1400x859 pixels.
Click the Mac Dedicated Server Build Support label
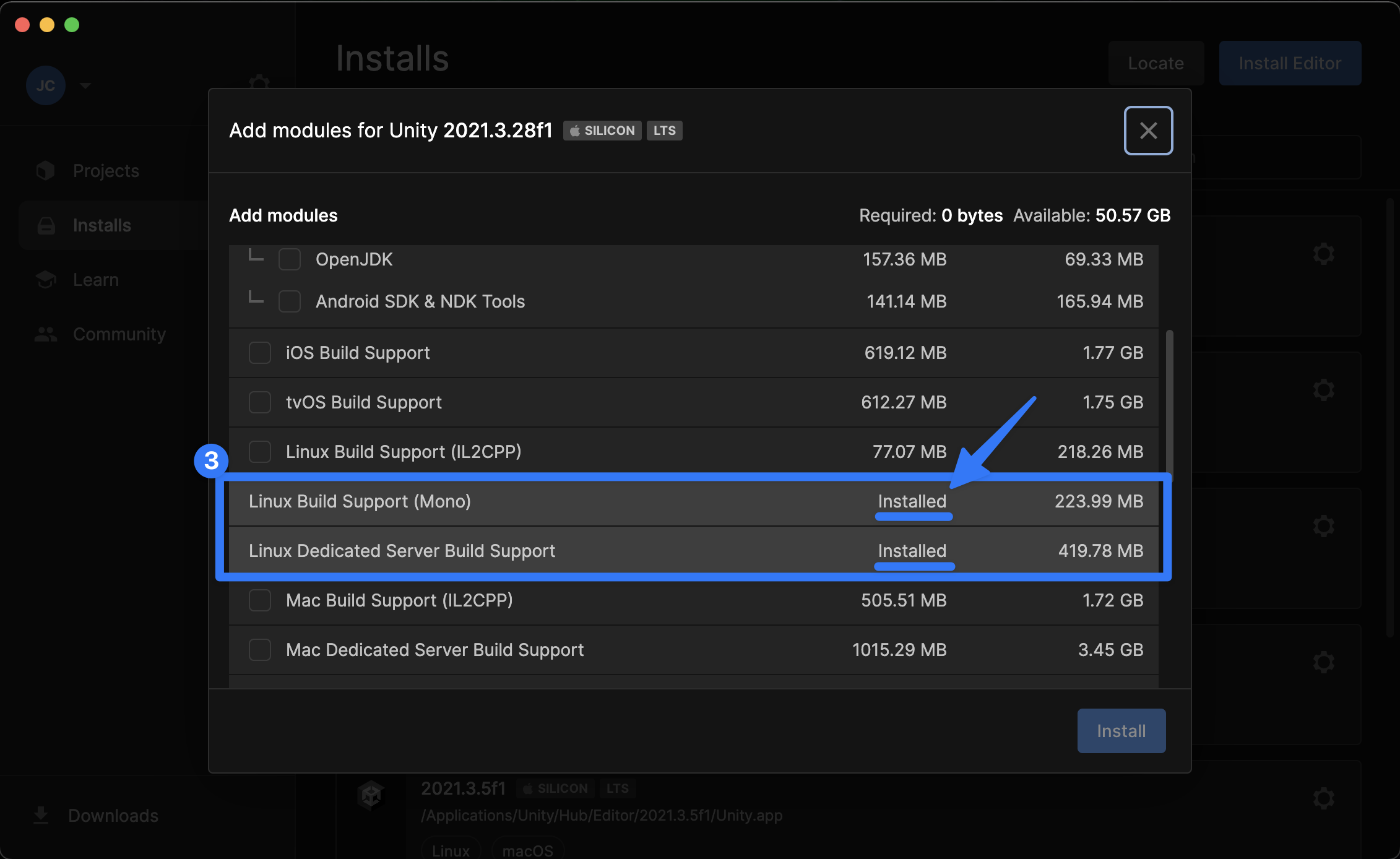point(434,650)
